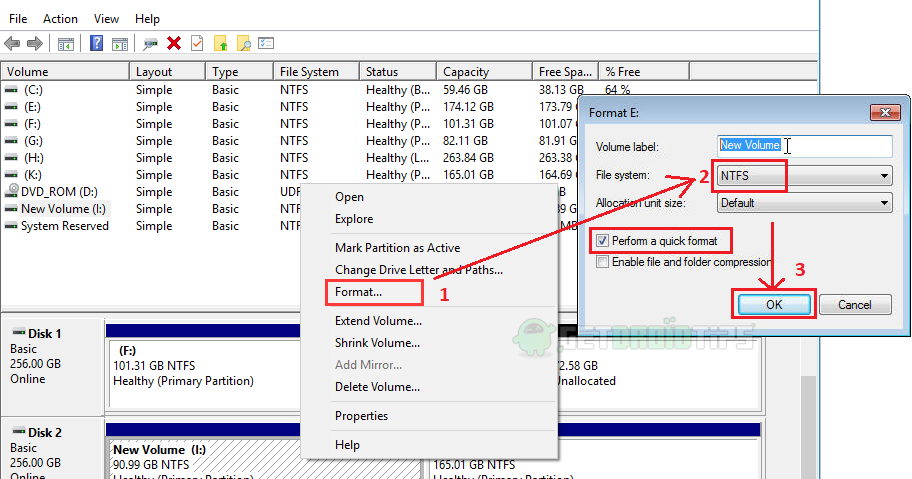Click the Cancel button in Format dialog
Image resolution: width=912 pixels, height=479 pixels.
854,305
